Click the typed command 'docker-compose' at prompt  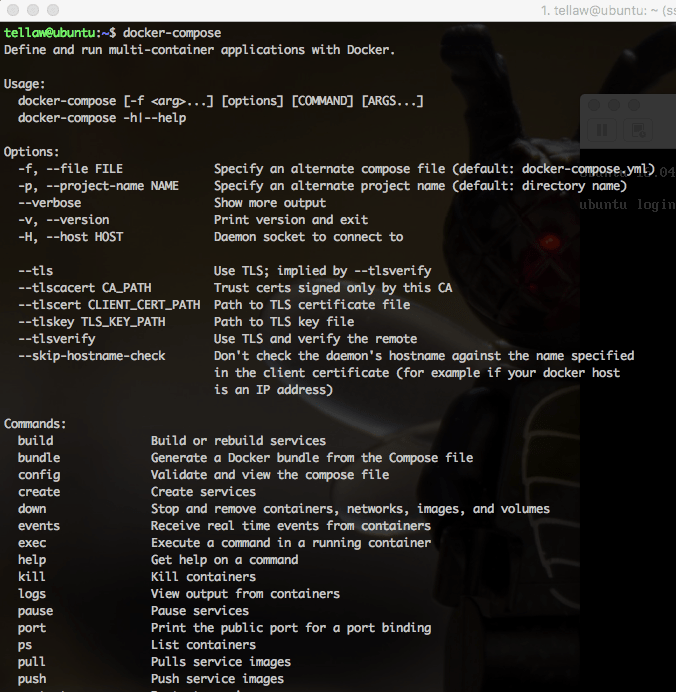click(172, 33)
